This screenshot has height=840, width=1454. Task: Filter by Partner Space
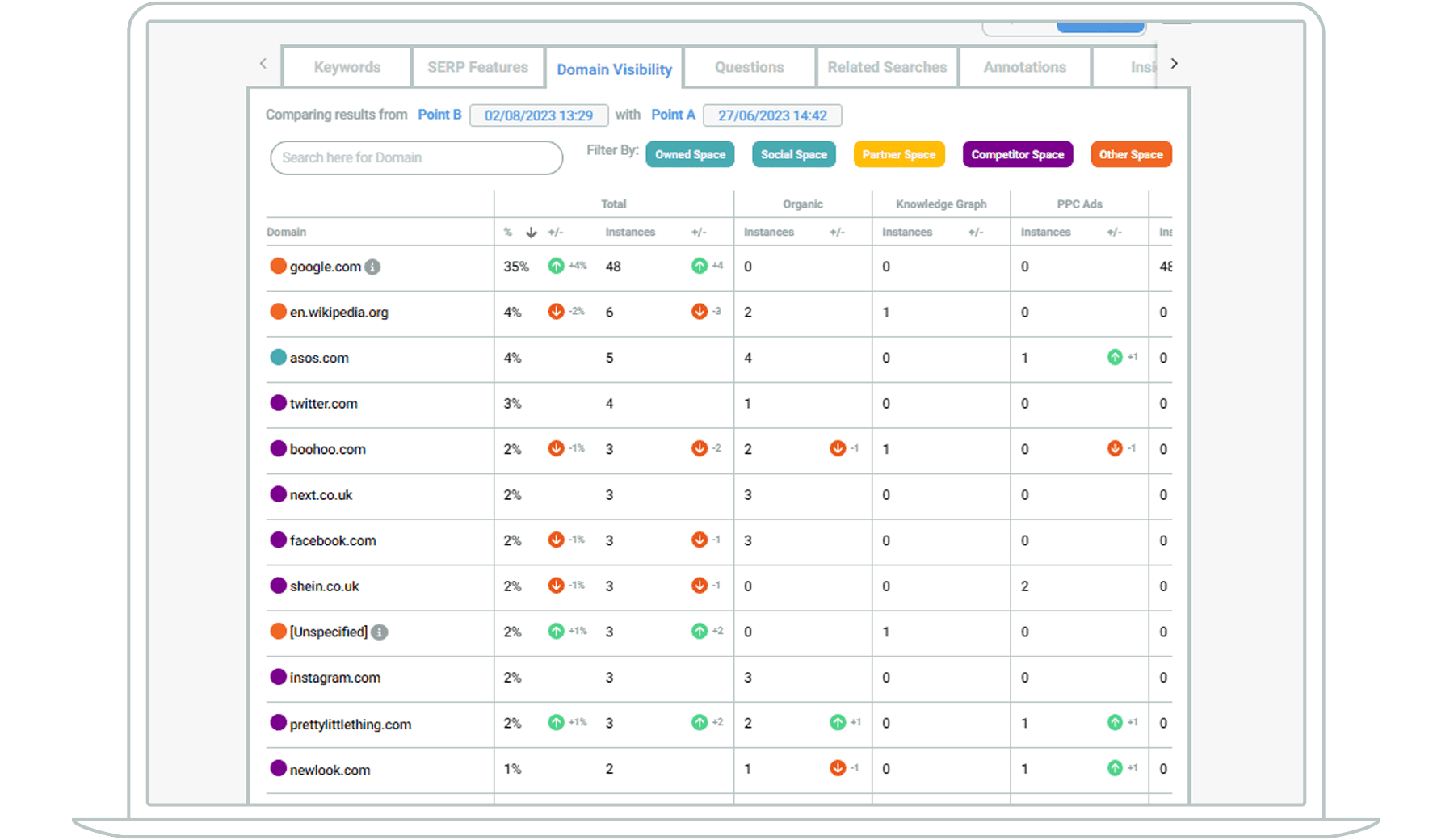point(898,154)
